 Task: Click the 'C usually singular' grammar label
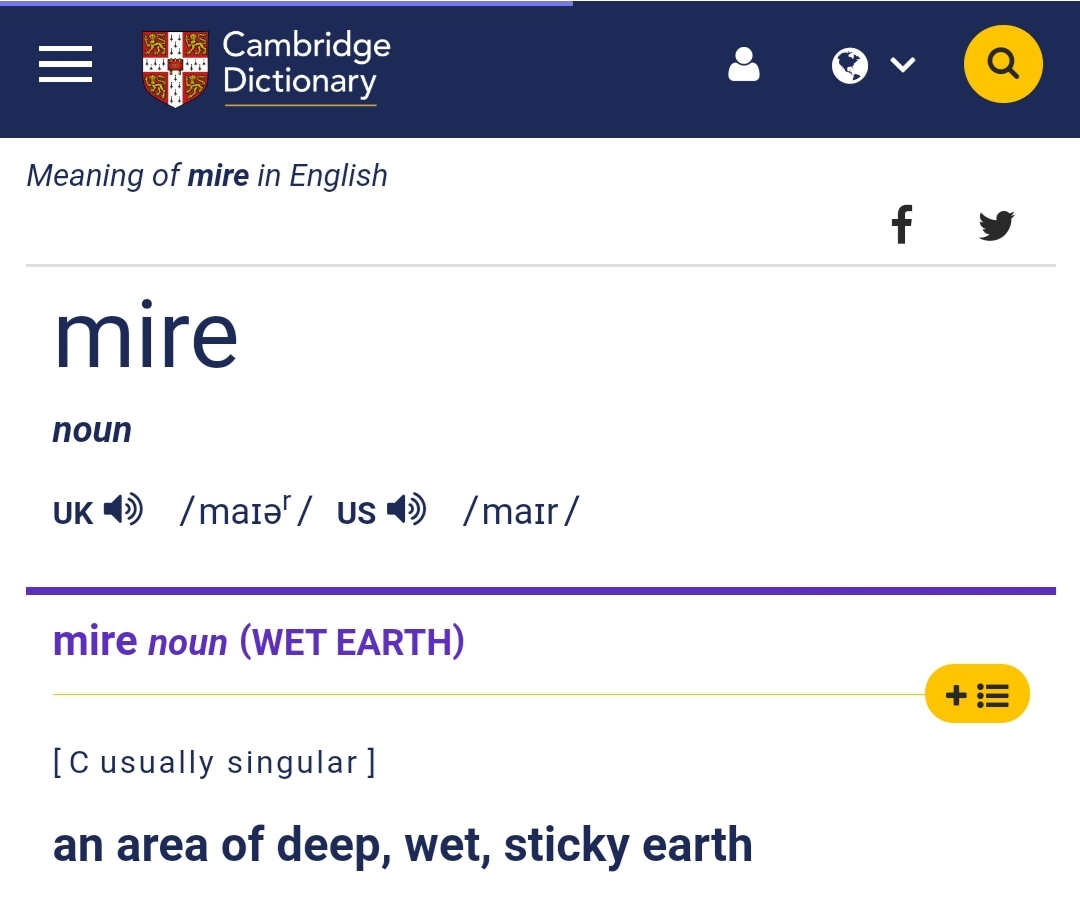214,763
